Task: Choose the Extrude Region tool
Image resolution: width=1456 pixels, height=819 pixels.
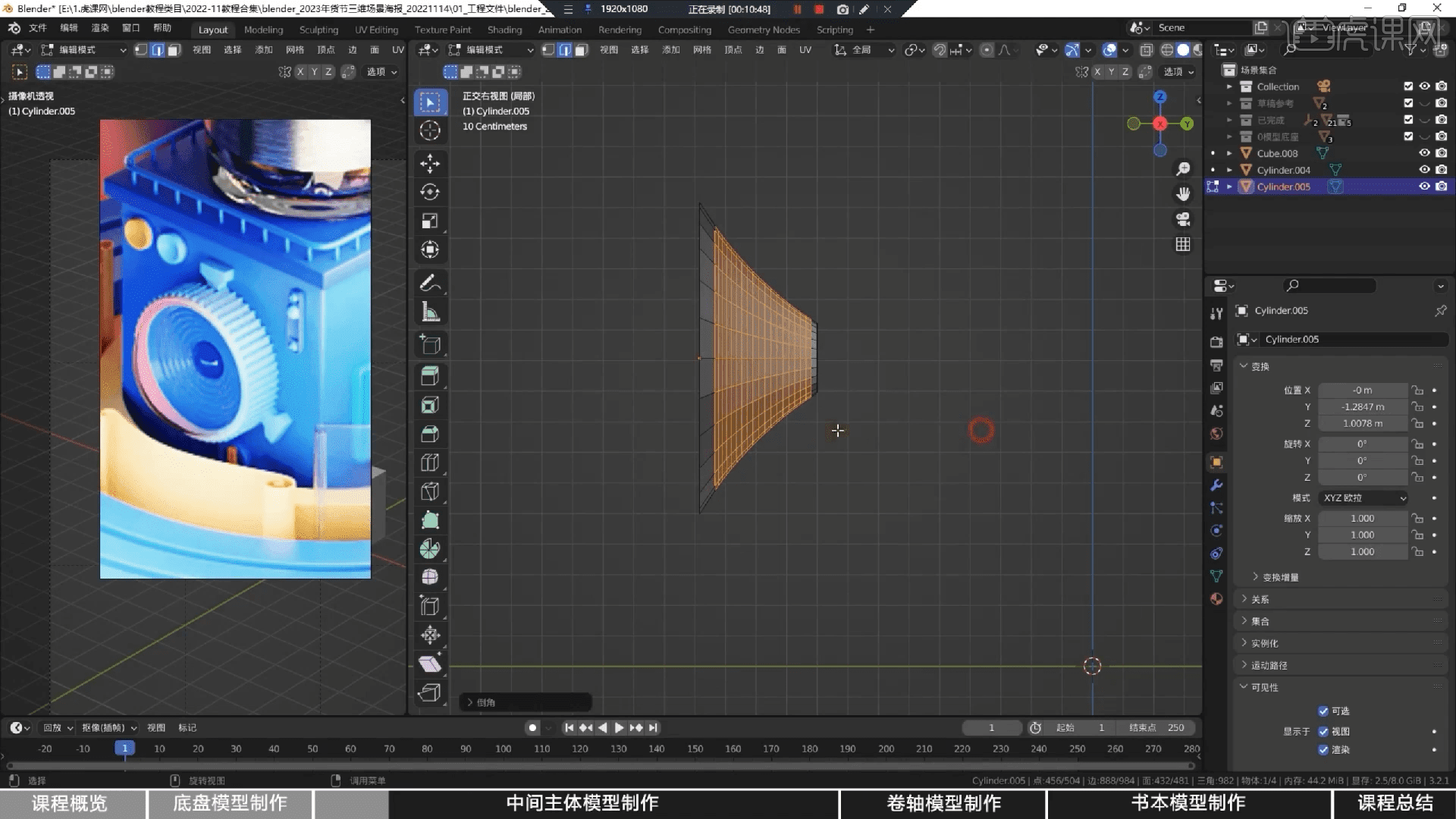Action: click(x=430, y=376)
